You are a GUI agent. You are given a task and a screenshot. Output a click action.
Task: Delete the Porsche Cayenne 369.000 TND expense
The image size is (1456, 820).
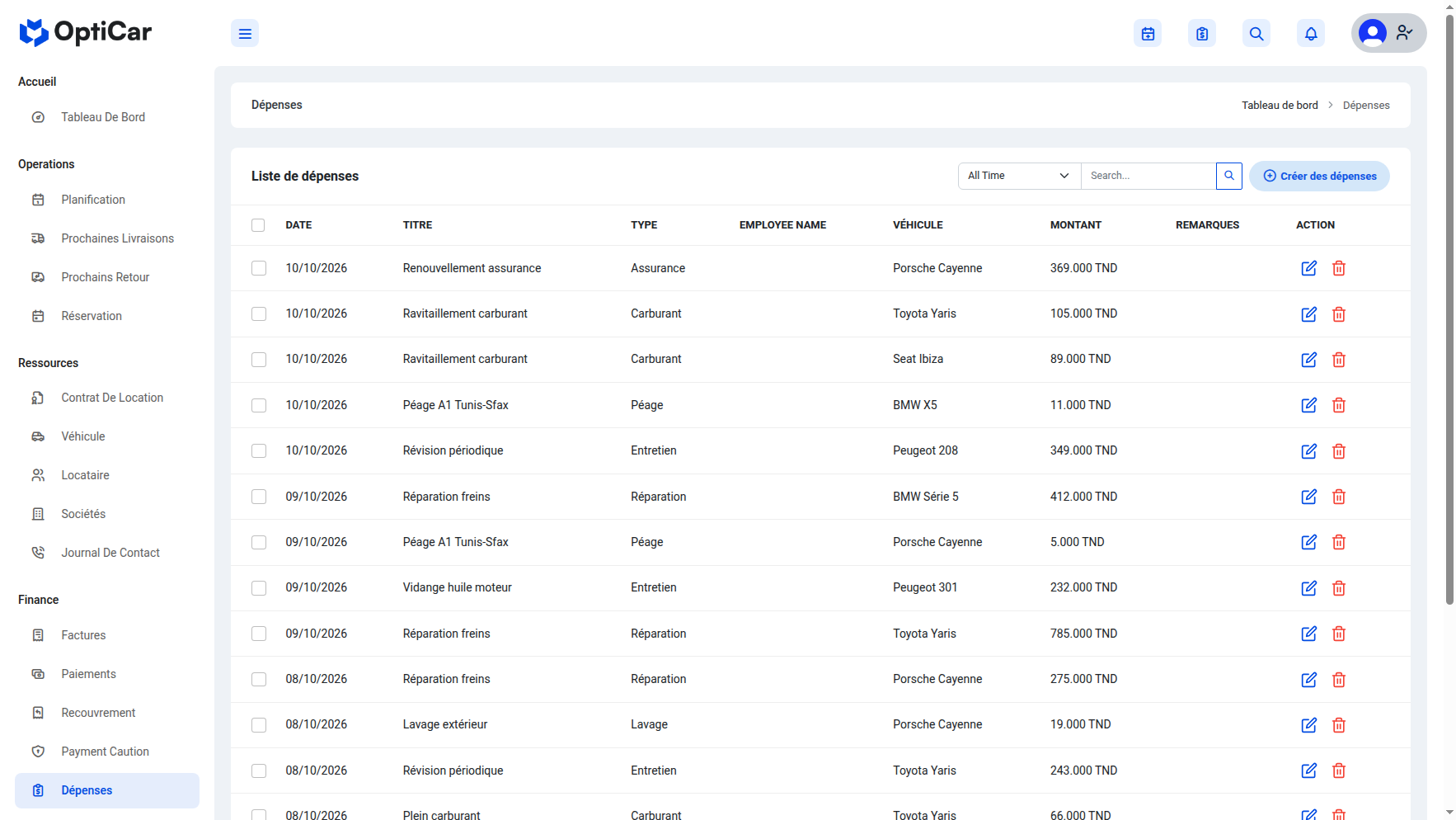pos(1339,268)
